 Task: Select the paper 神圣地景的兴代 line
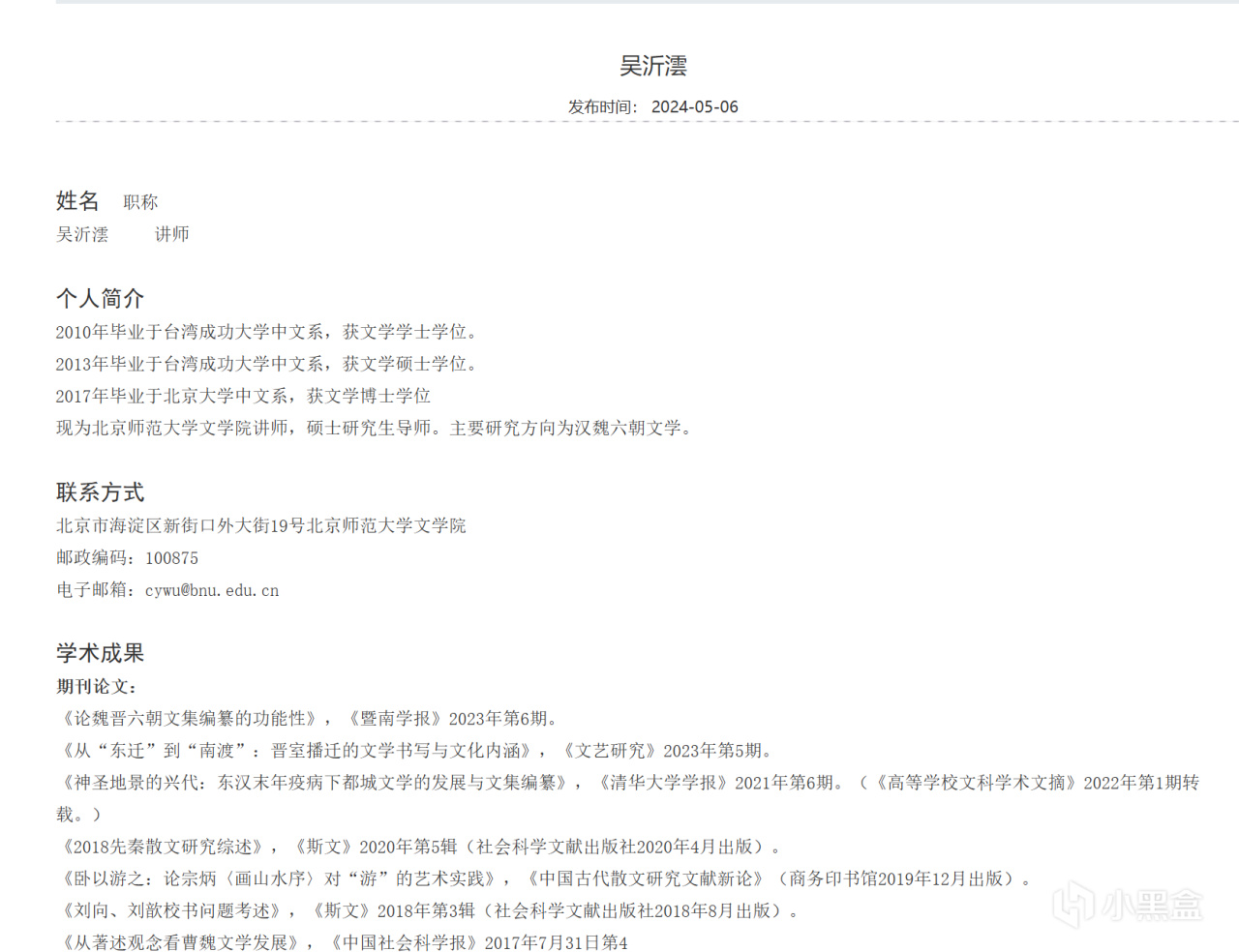[628, 798]
